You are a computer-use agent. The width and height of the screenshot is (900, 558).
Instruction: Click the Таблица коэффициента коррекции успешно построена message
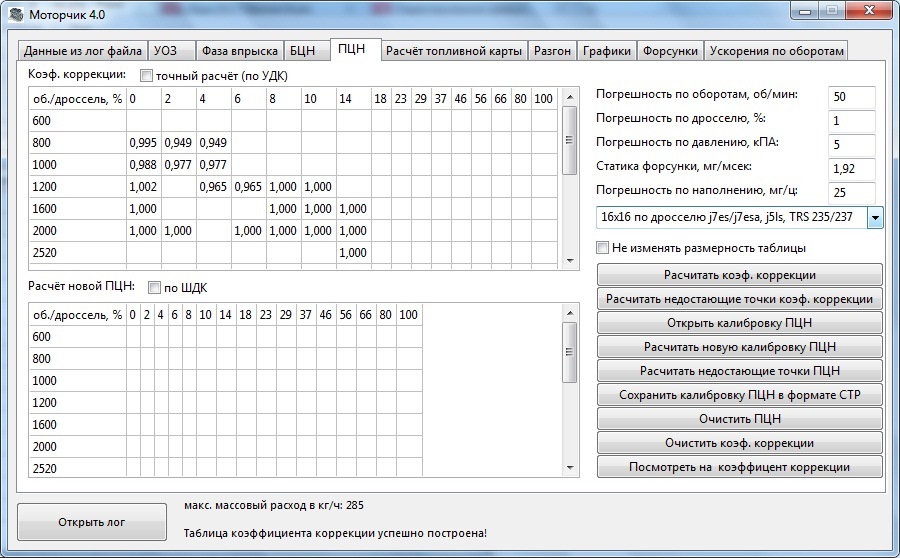335,533
